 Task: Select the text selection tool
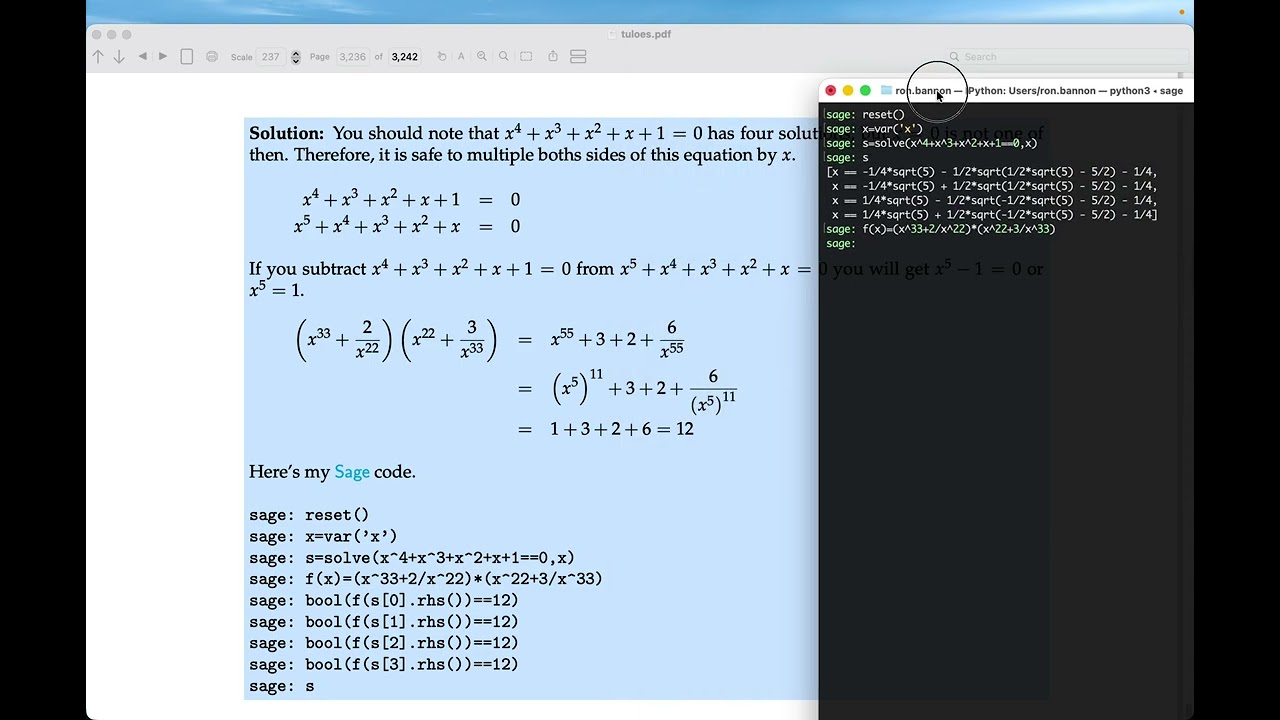point(461,57)
